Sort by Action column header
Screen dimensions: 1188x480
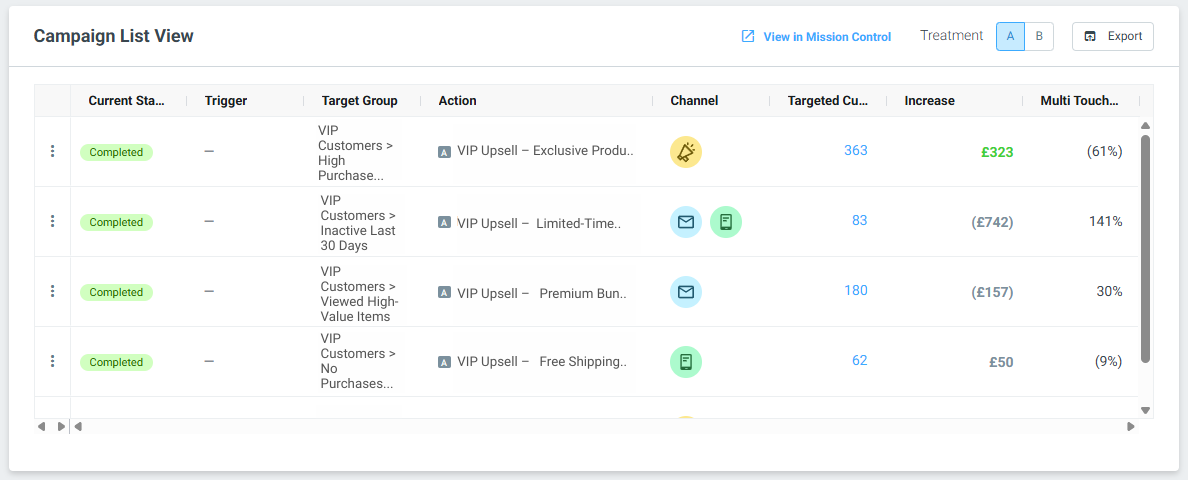(x=458, y=101)
